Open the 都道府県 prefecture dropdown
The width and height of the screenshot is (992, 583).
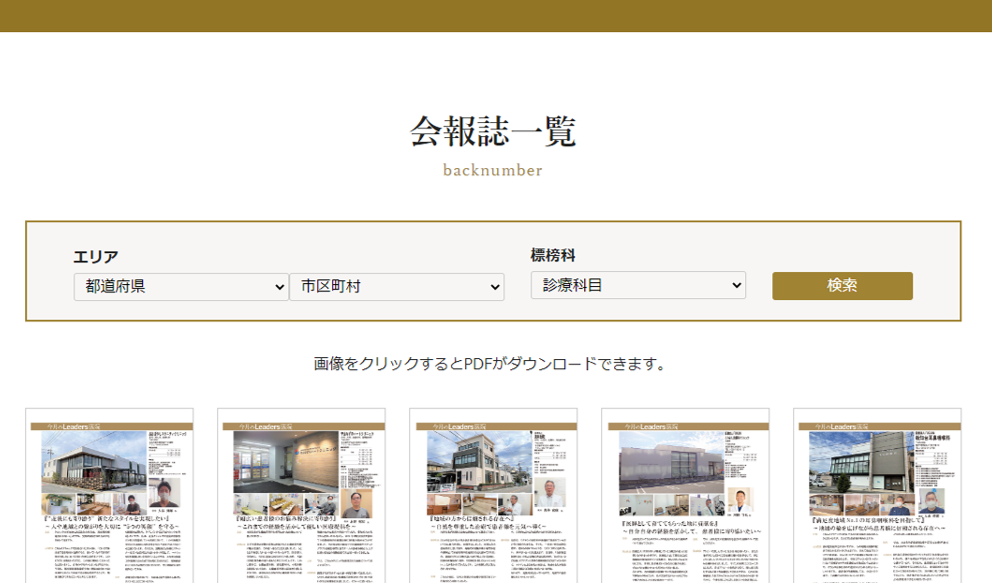coord(181,287)
